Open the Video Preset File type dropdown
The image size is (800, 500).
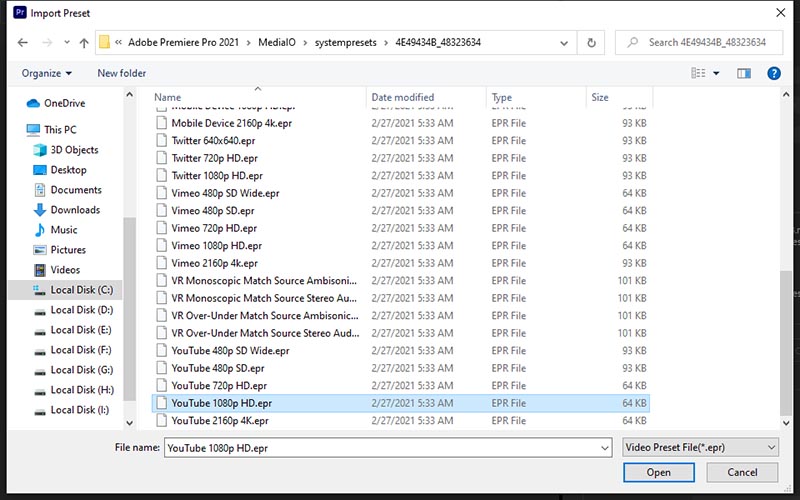click(x=701, y=447)
